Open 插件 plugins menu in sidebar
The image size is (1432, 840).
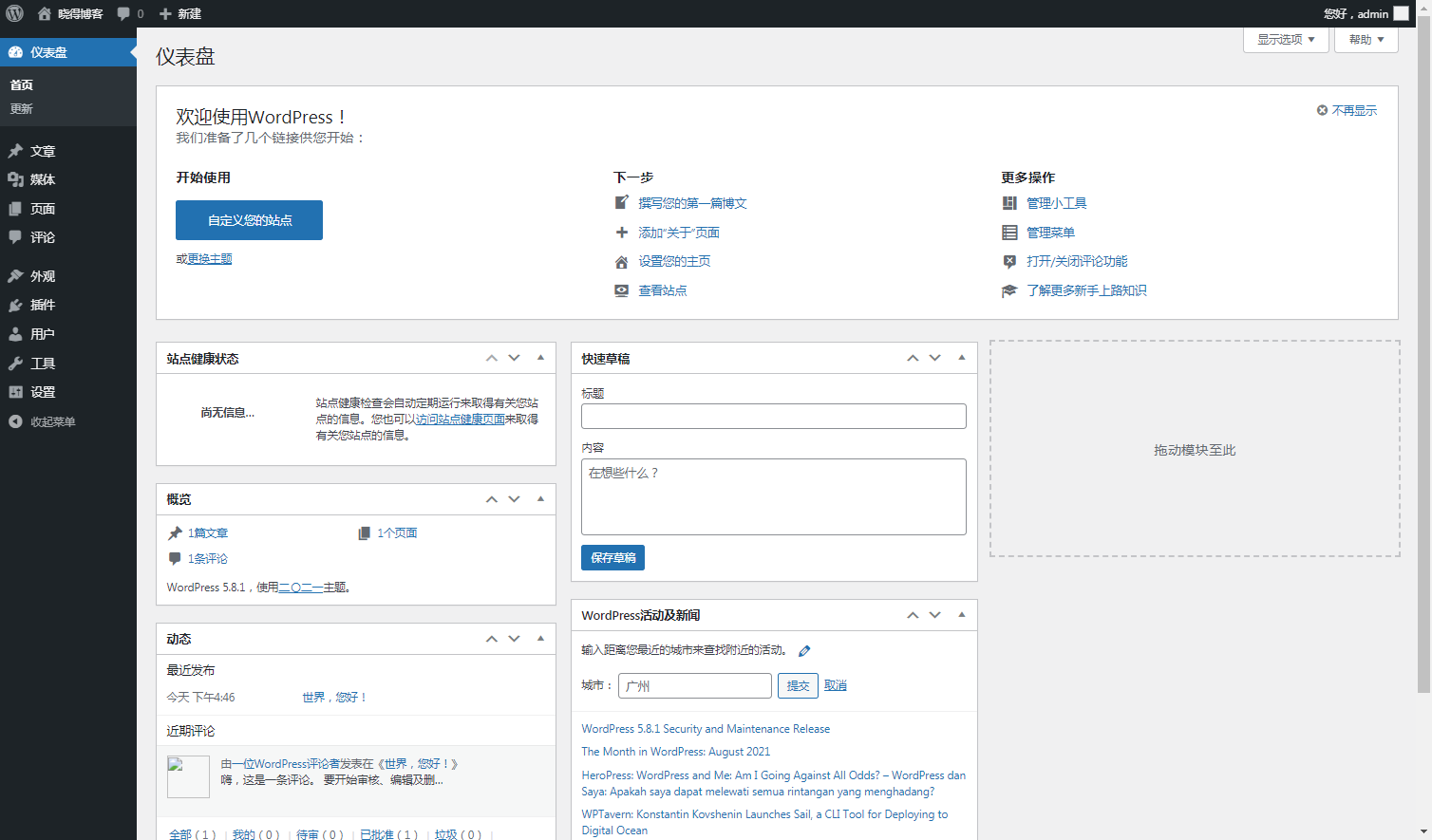68,305
